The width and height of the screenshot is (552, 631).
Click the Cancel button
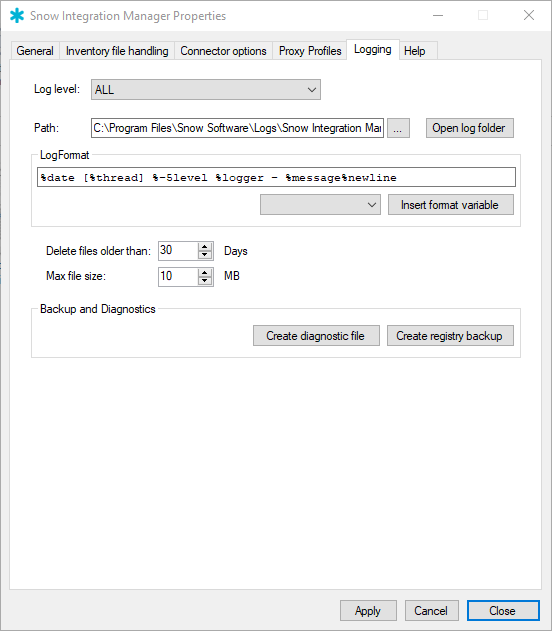[x=431, y=610]
